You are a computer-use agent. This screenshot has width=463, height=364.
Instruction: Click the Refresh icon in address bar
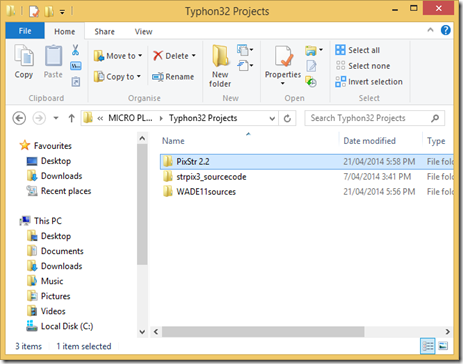click(x=287, y=118)
